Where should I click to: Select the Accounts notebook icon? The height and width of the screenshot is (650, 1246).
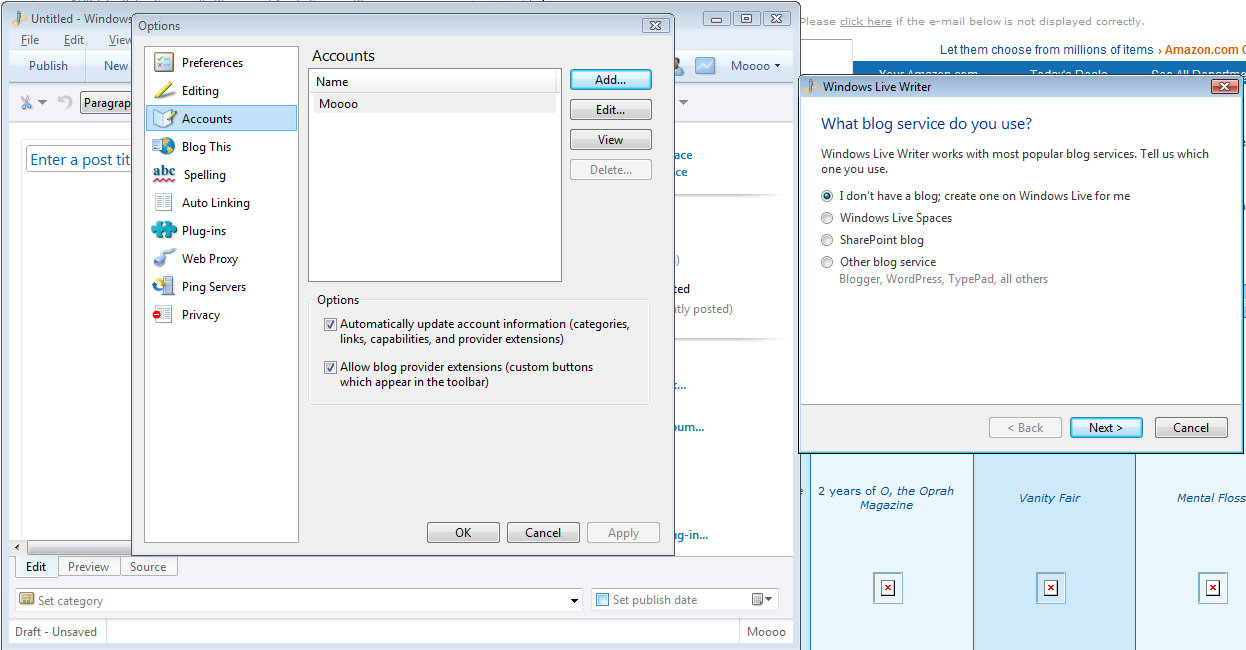coord(164,118)
